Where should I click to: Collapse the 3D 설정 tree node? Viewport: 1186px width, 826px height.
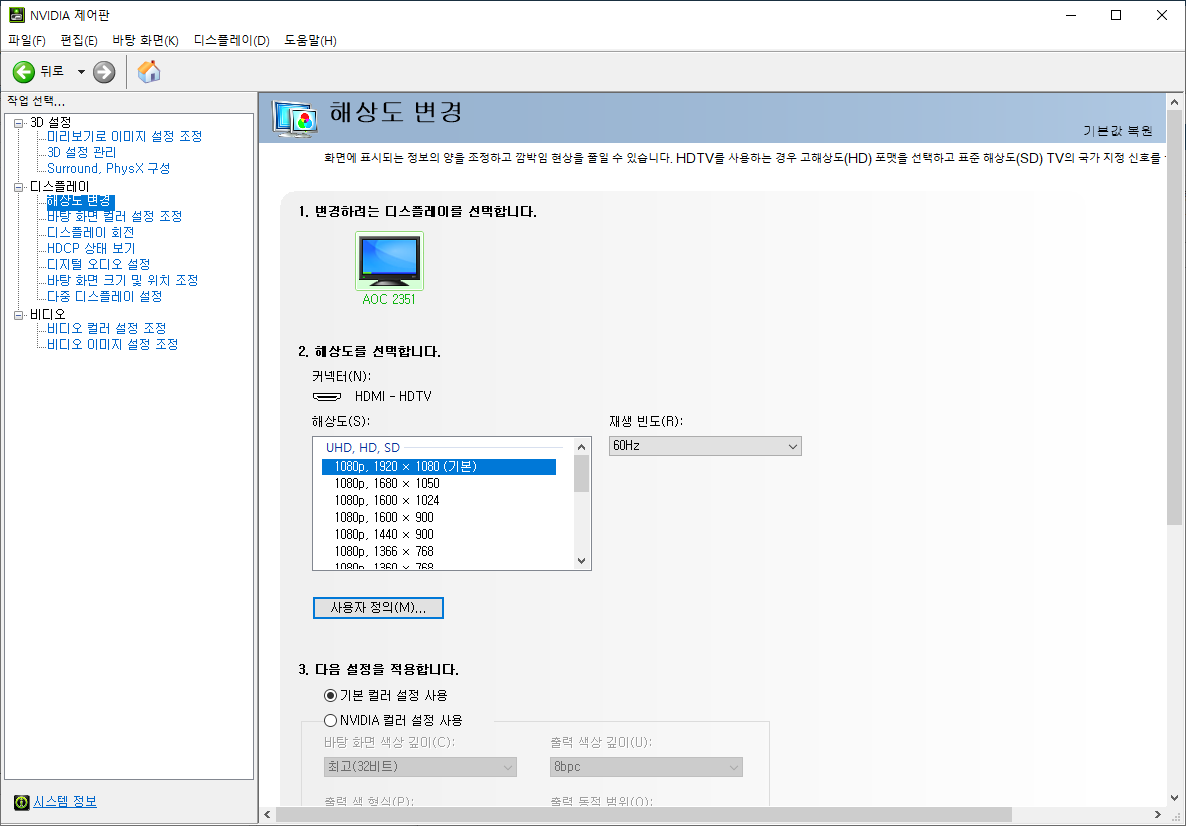click(19, 123)
